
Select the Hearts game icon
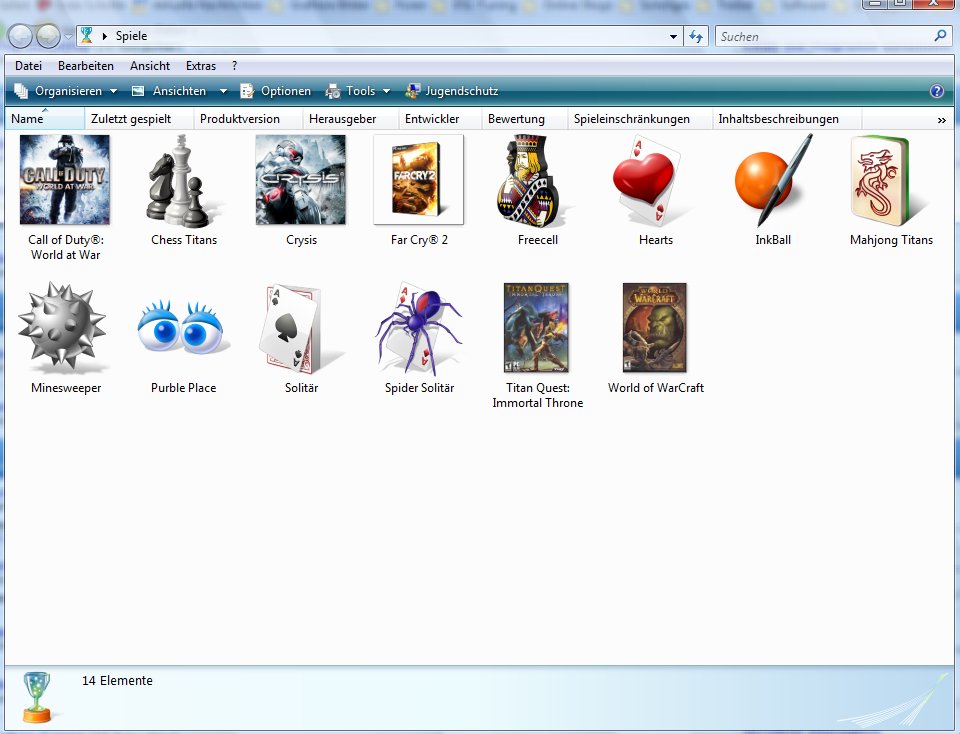click(x=649, y=181)
